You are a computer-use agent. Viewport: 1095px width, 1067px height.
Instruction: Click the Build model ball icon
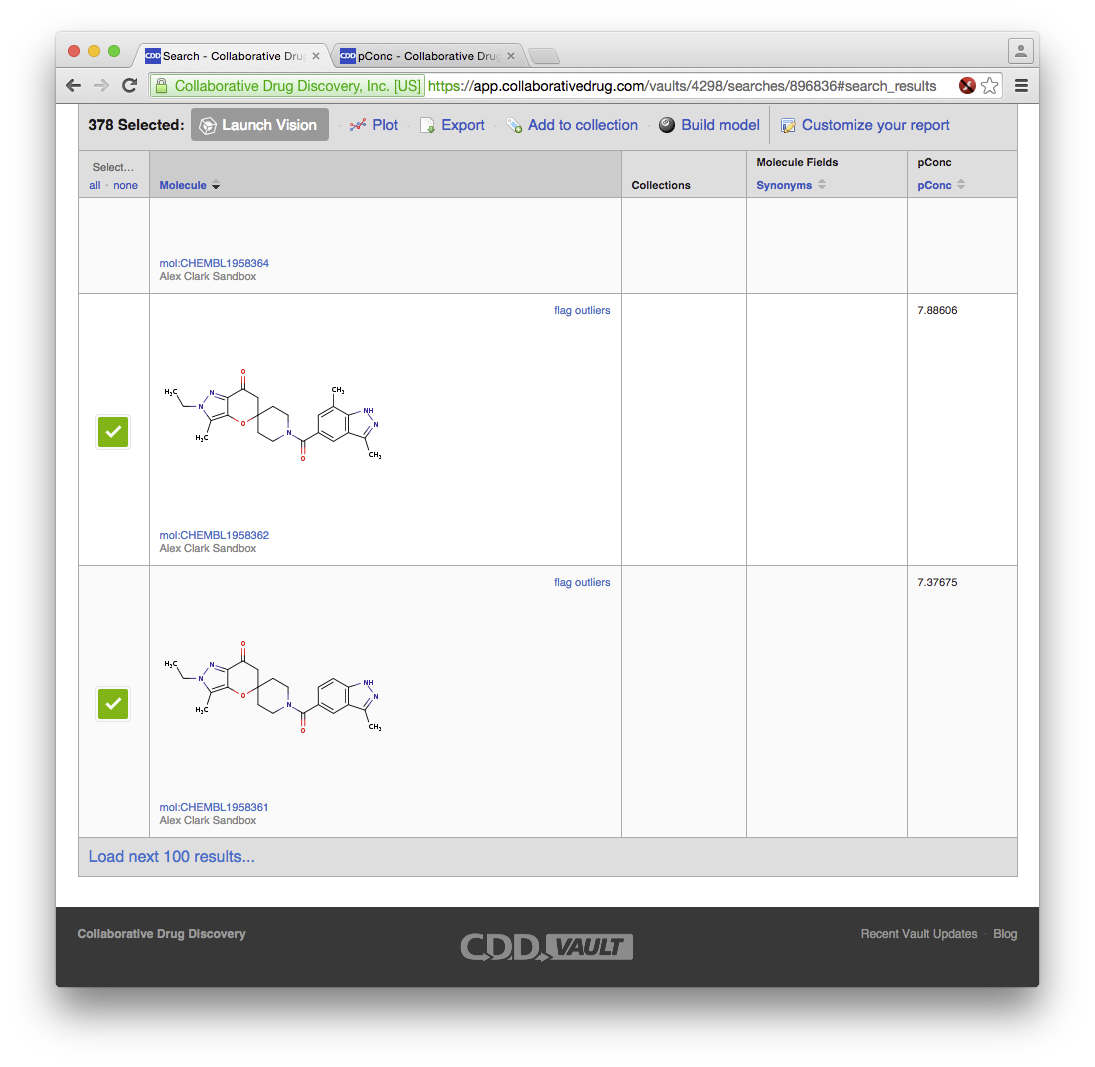667,125
